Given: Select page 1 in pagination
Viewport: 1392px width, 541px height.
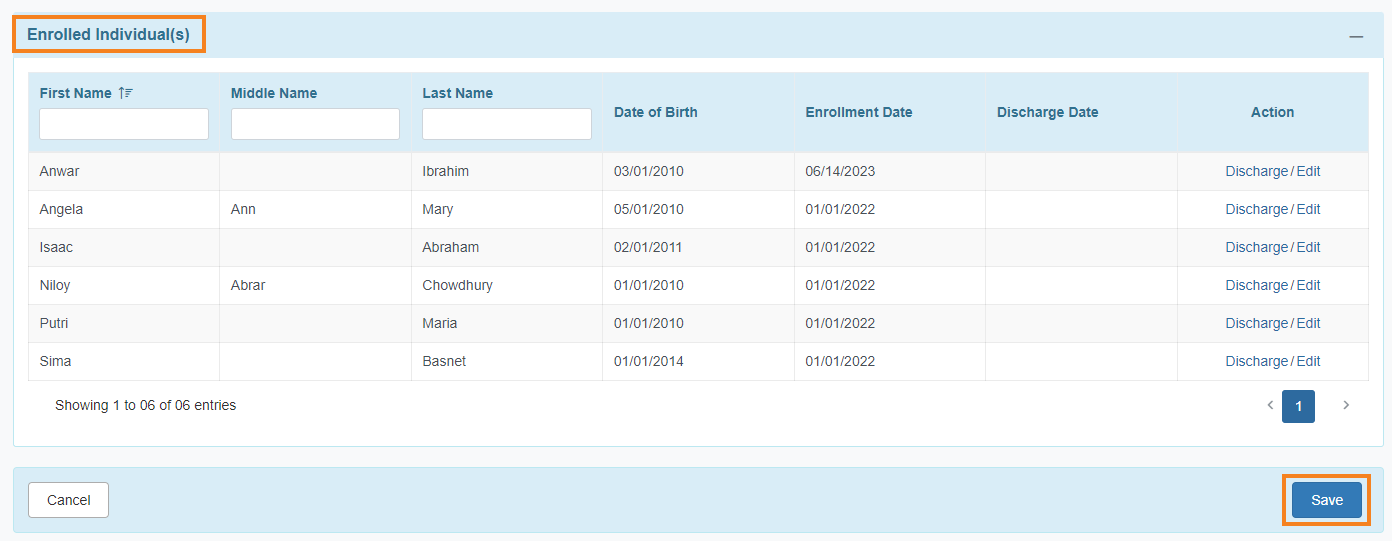Looking at the screenshot, I should coord(1298,406).
